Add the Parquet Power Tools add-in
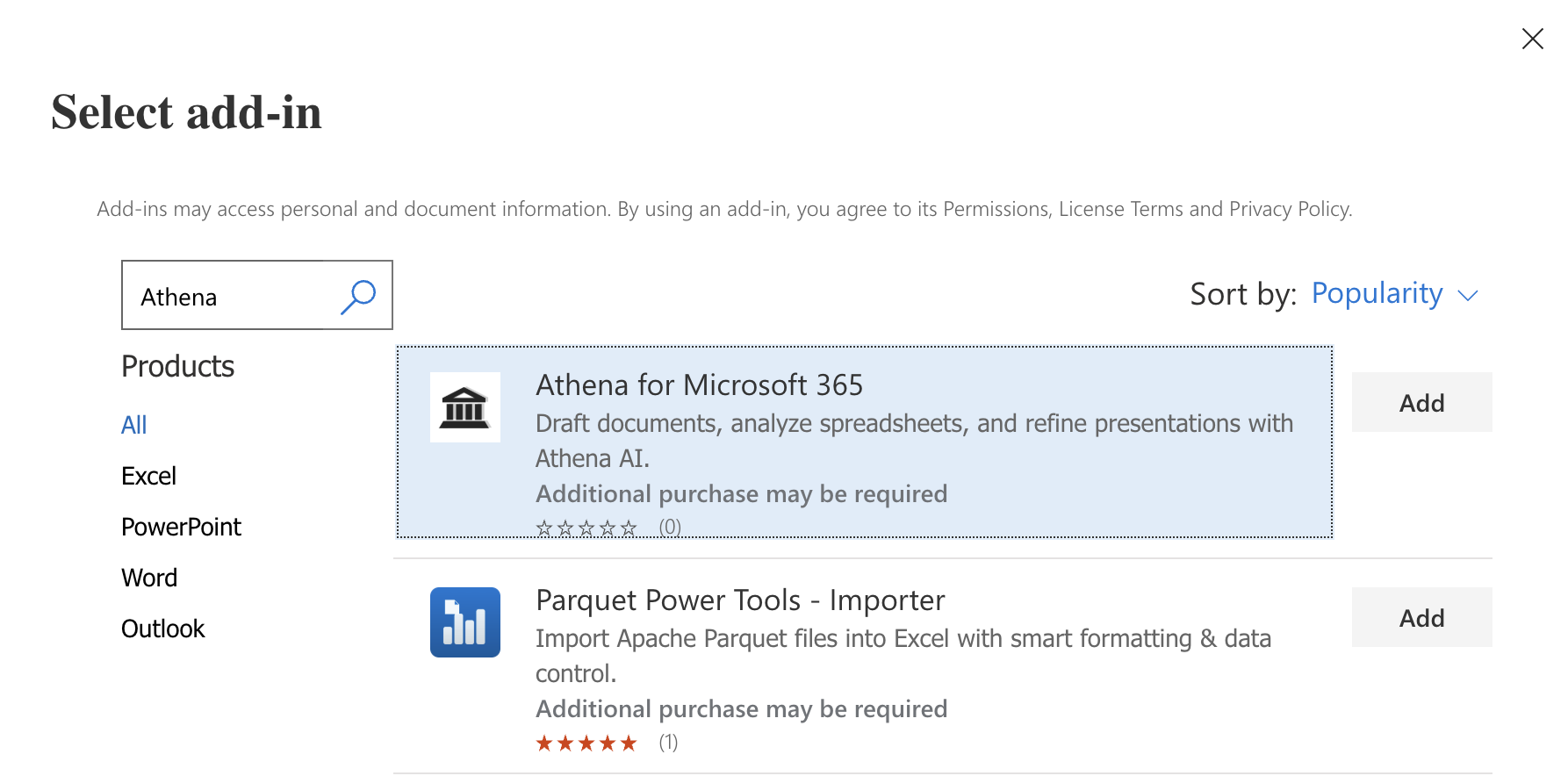 coord(1421,617)
